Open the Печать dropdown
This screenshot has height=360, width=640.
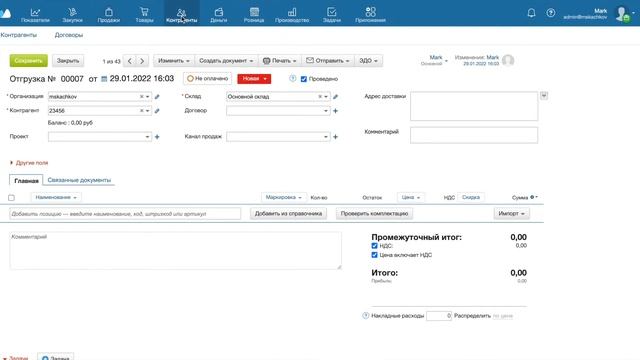pos(280,61)
